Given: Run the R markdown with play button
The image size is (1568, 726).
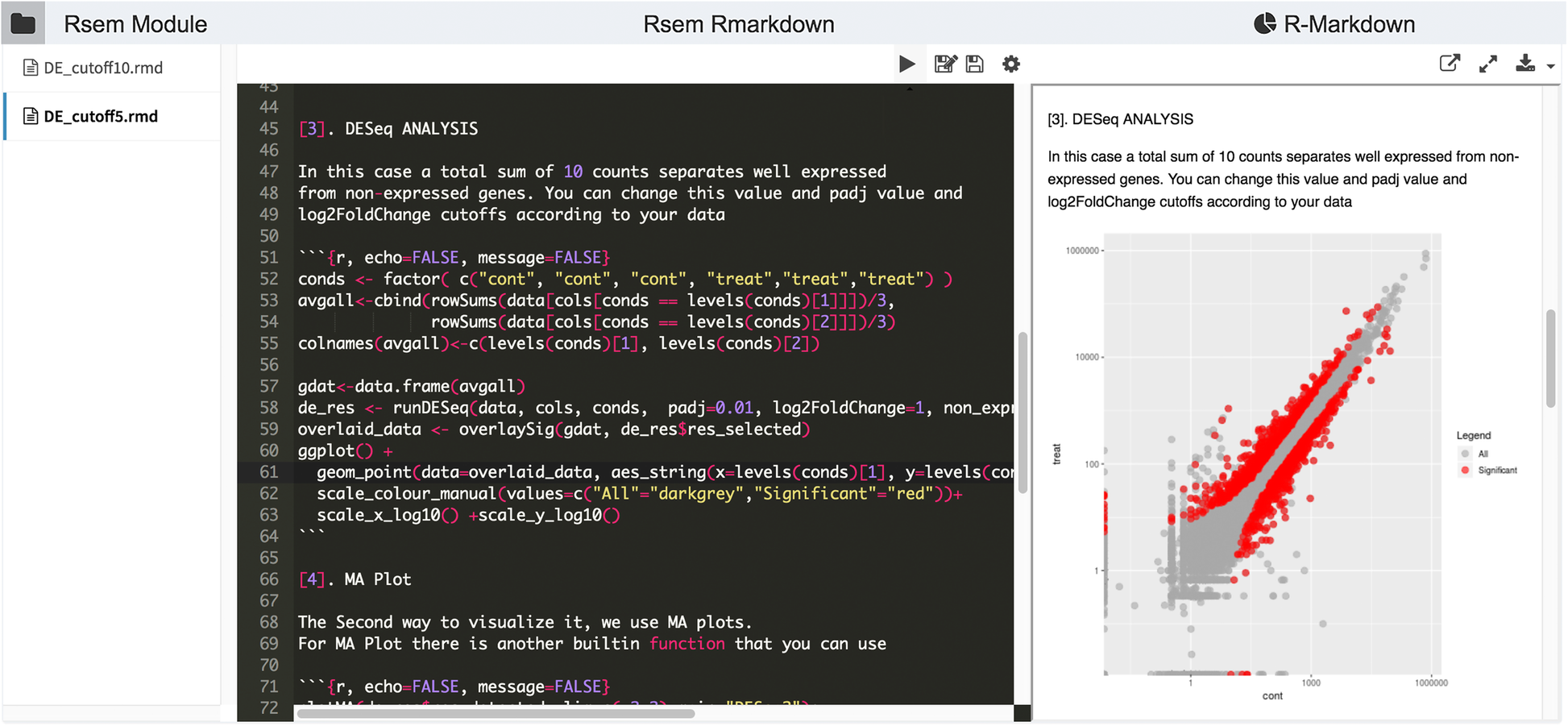Looking at the screenshot, I should [x=906, y=64].
